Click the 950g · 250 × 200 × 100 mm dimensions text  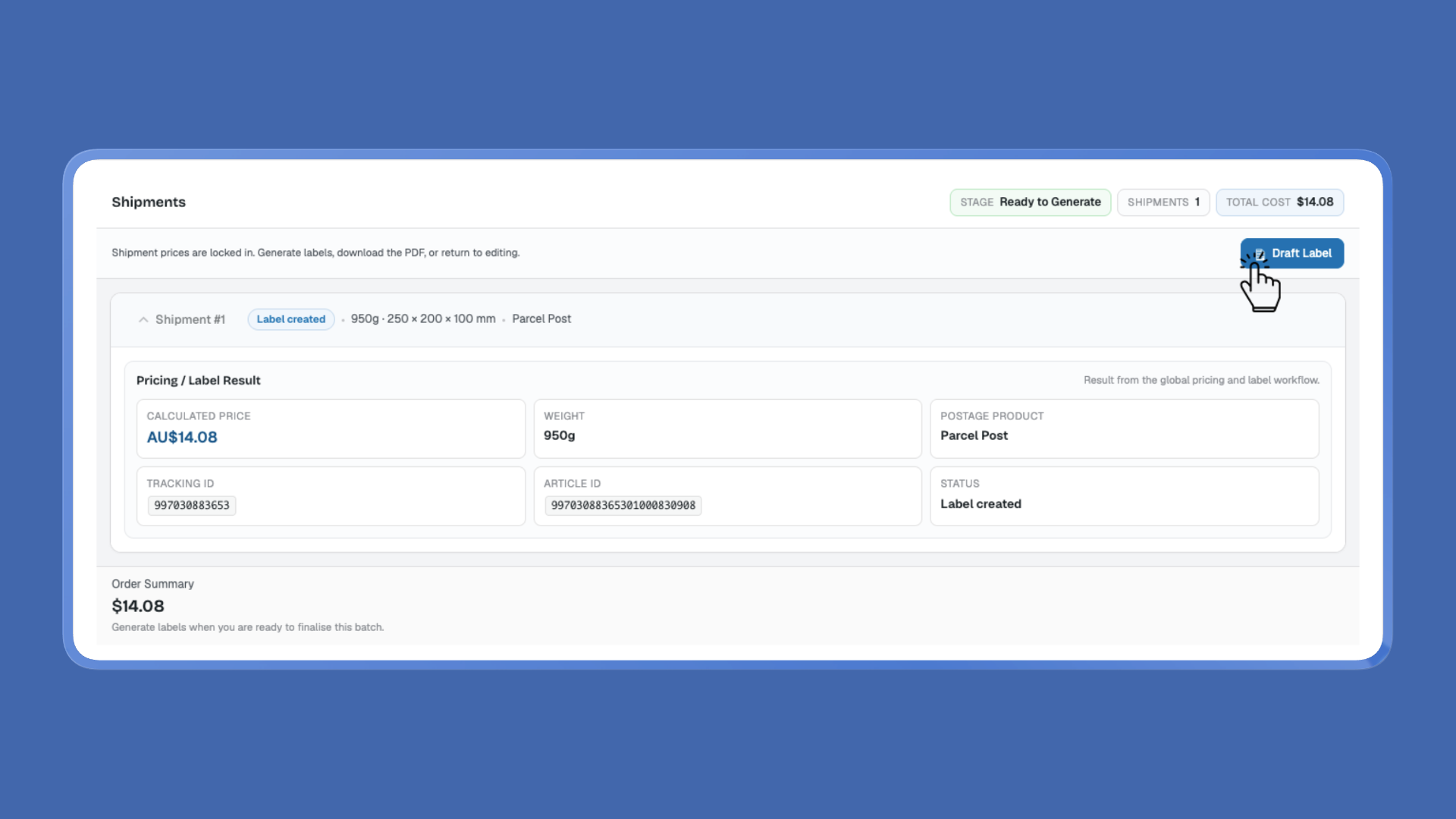pyautogui.click(x=423, y=318)
